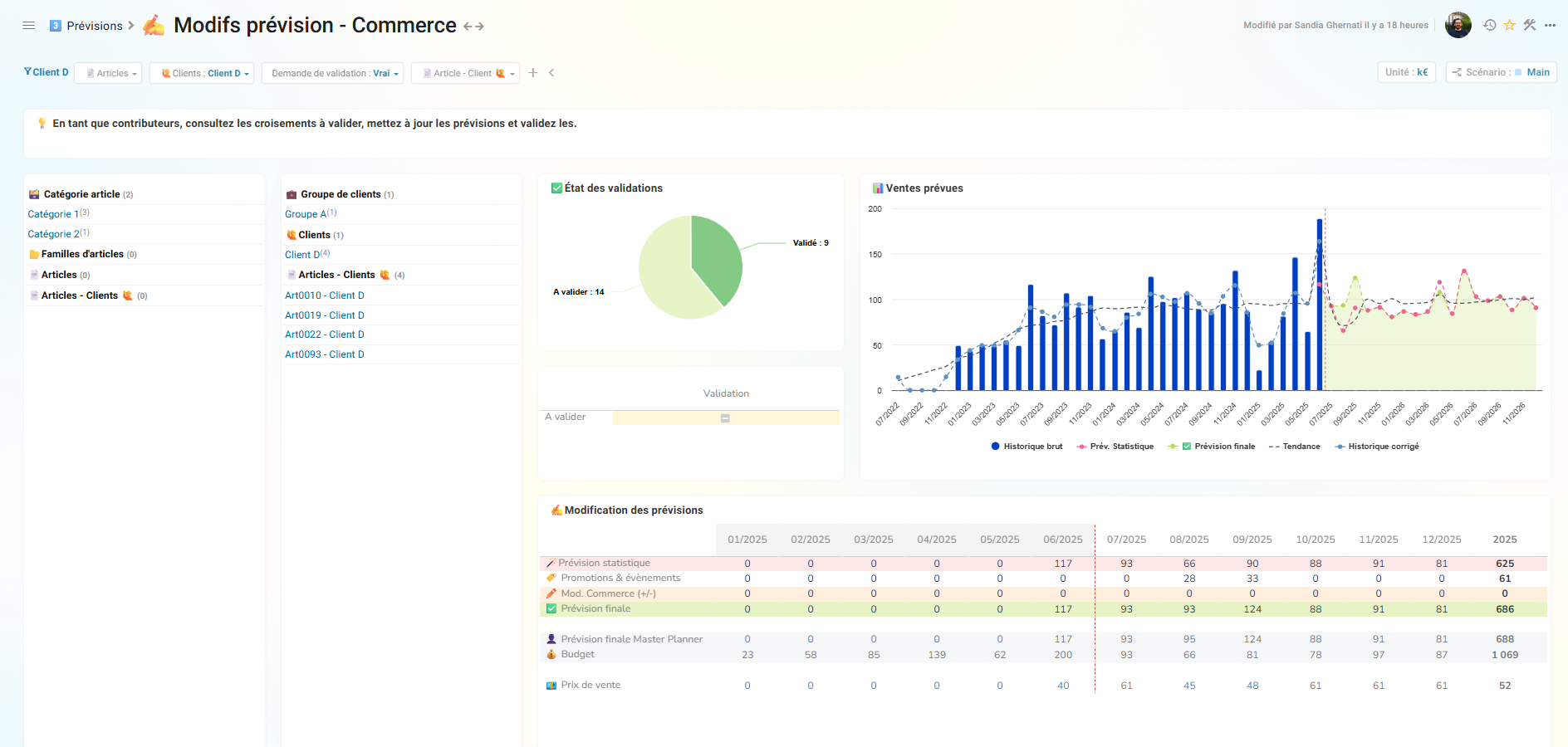Open the hamburger navigation menu

point(28,26)
